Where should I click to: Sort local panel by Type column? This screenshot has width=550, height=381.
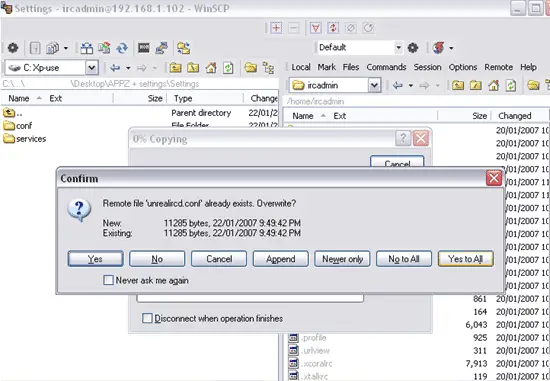[205, 99]
